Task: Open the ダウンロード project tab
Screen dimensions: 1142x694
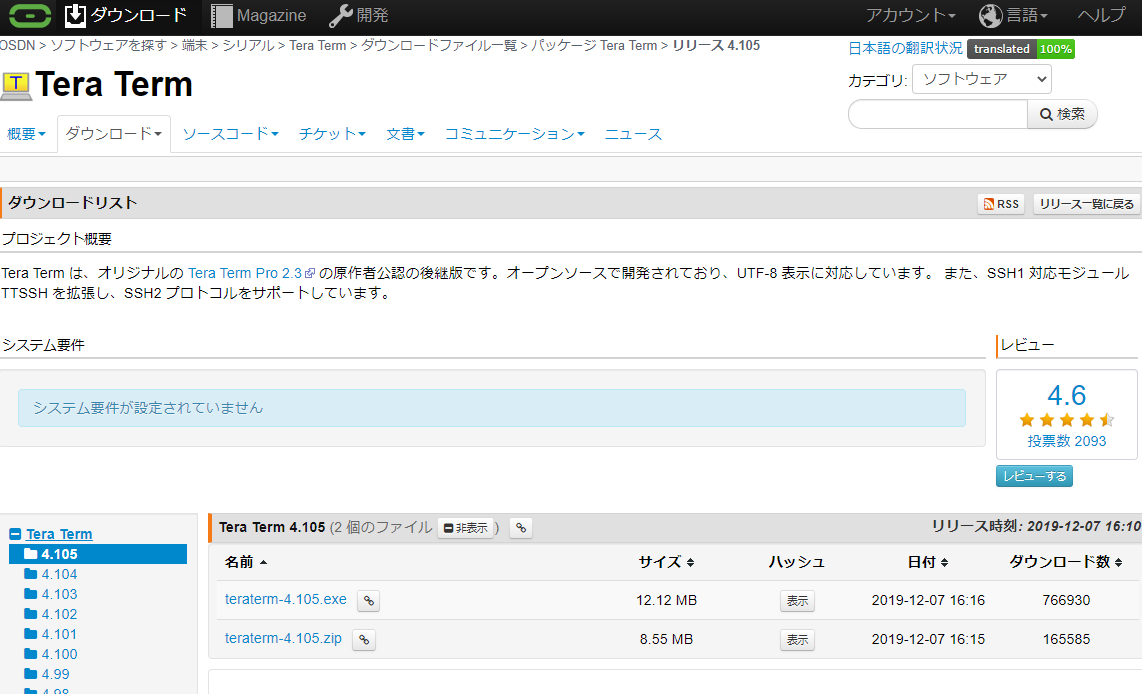Action: click(x=114, y=134)
